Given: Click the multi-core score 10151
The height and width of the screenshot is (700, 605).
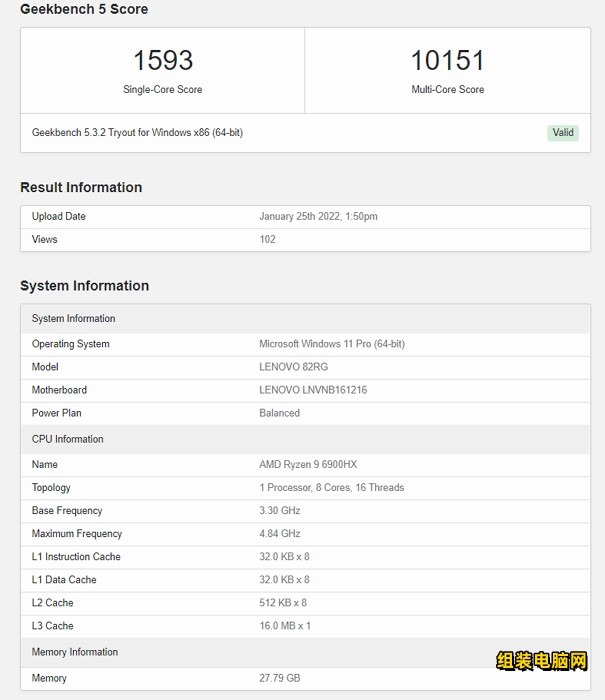Looking at the screenshot, I should pyautogui.click(x=447, y=60).
